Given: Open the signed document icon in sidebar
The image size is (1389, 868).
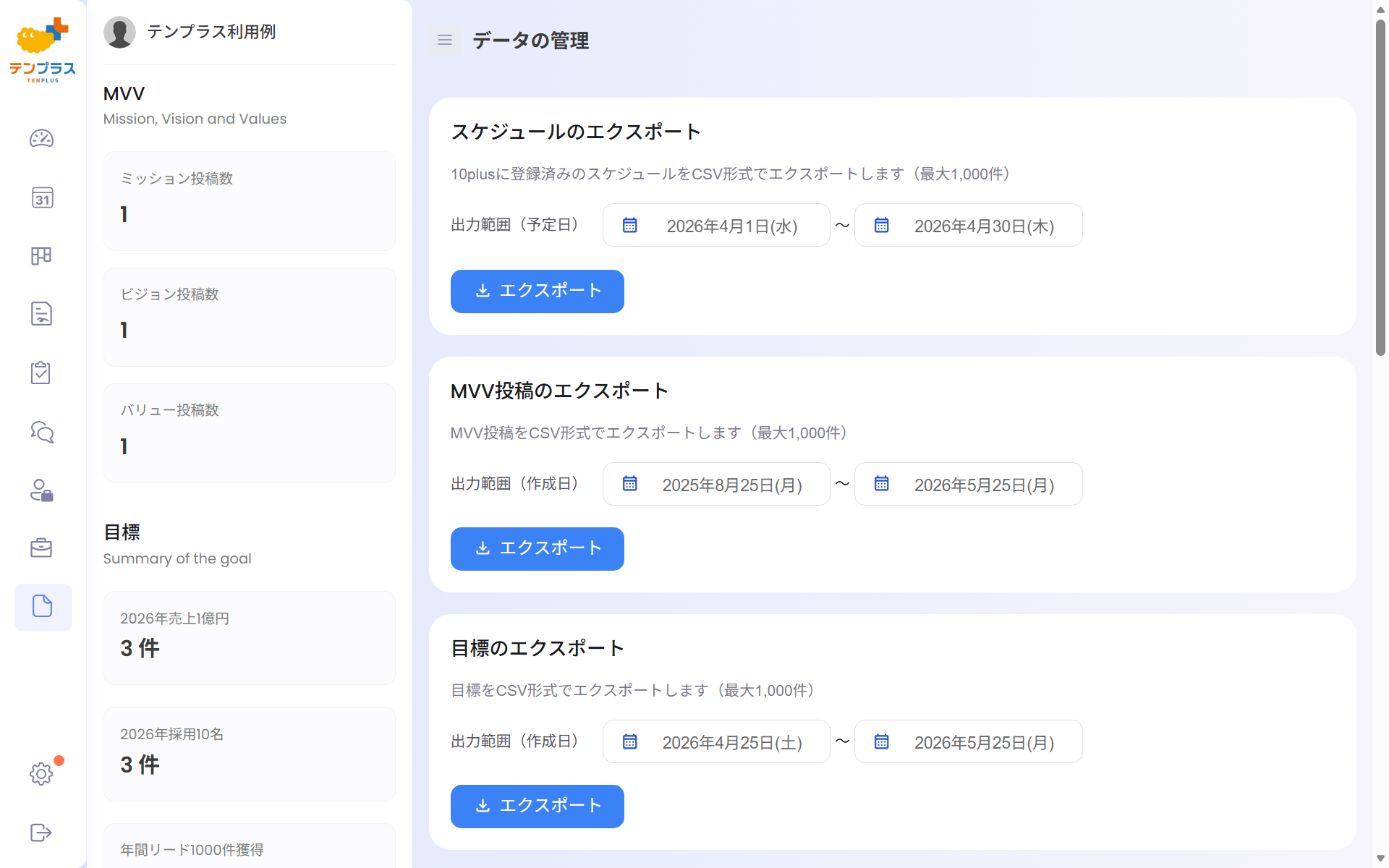Looking at the screenshot, I should (x=42, y=314).
